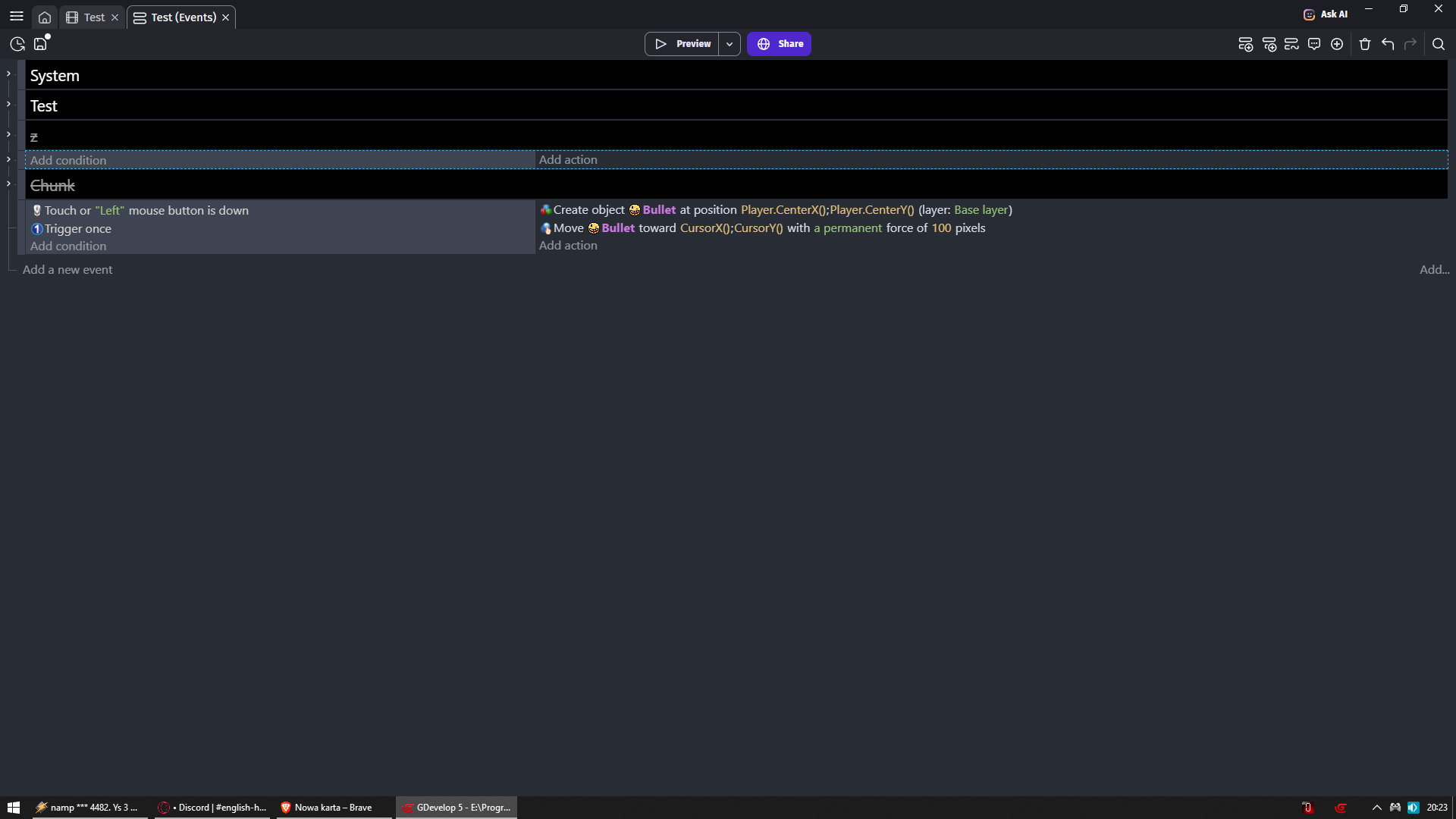Click the trash delete icon
This screenshot has width=1456, height=819.
(x=1365, y=44)
